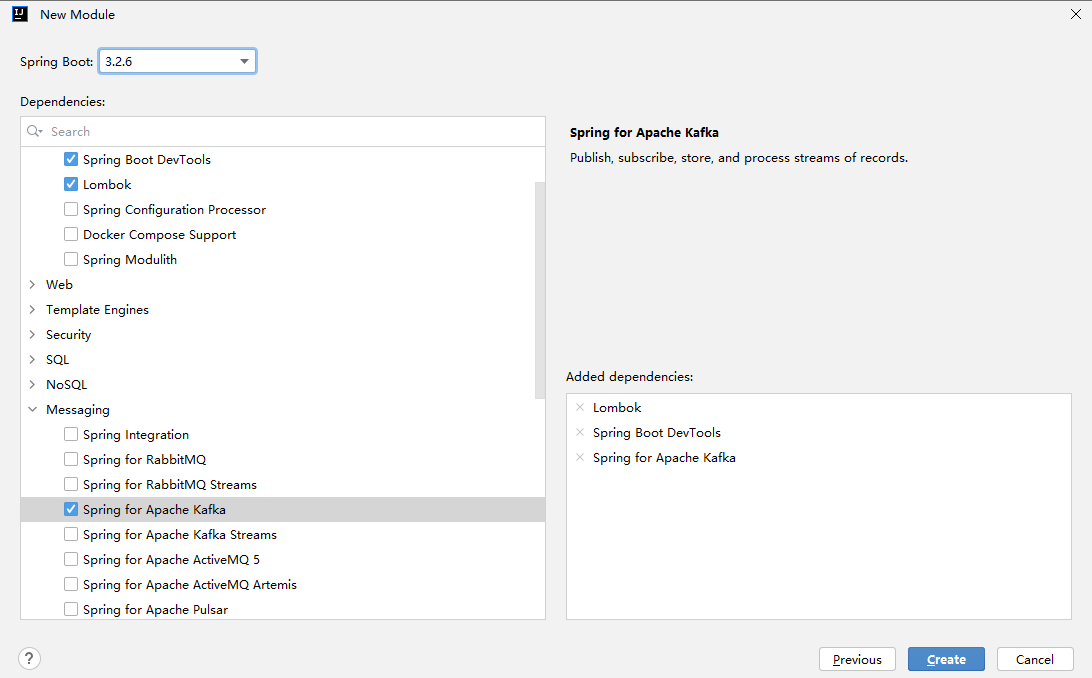This screenshot has width=1092, height=678.
Task: Click the help question mark icon
Action: (29, 658)
